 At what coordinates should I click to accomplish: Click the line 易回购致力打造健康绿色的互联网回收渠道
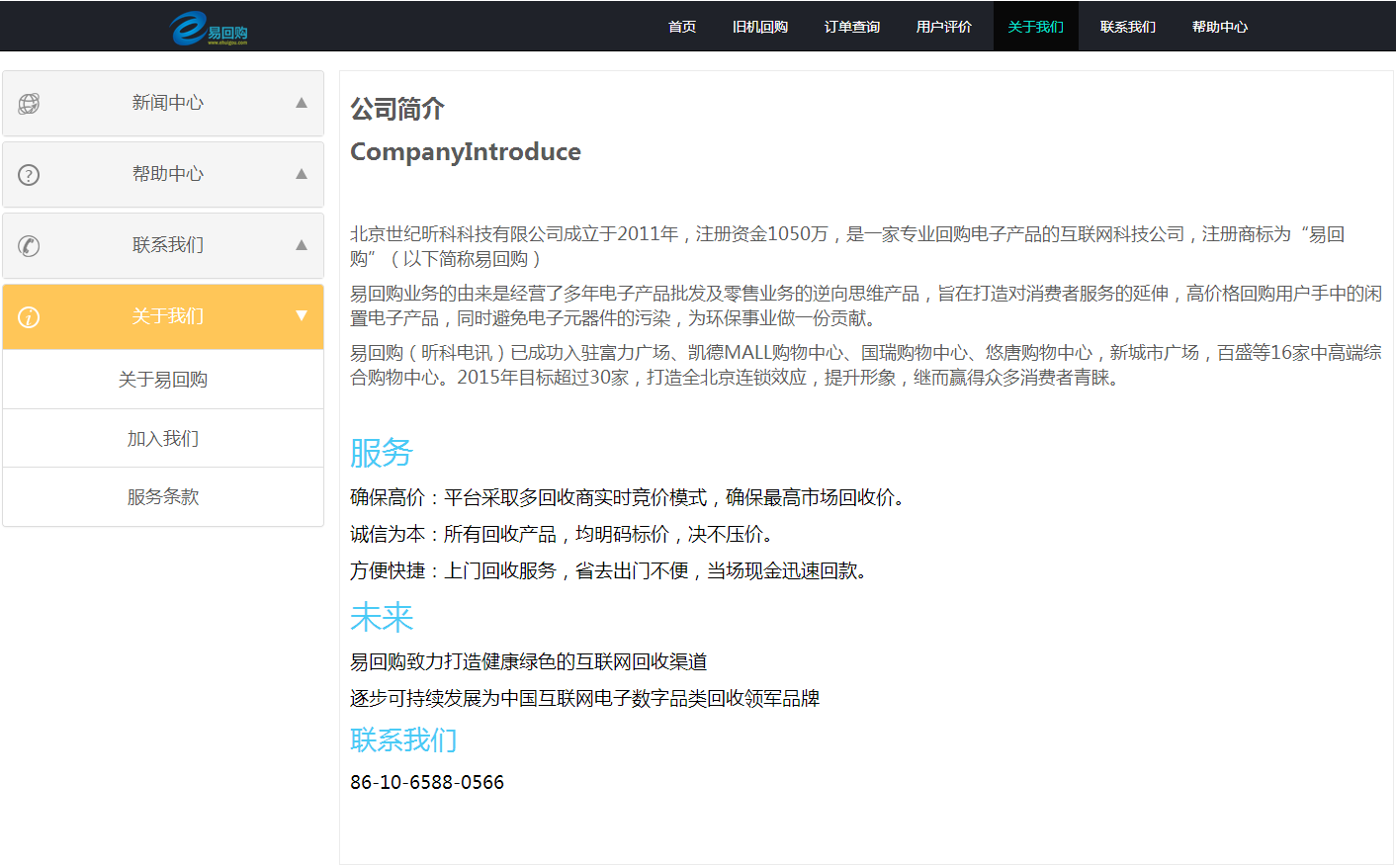(529, 661)
